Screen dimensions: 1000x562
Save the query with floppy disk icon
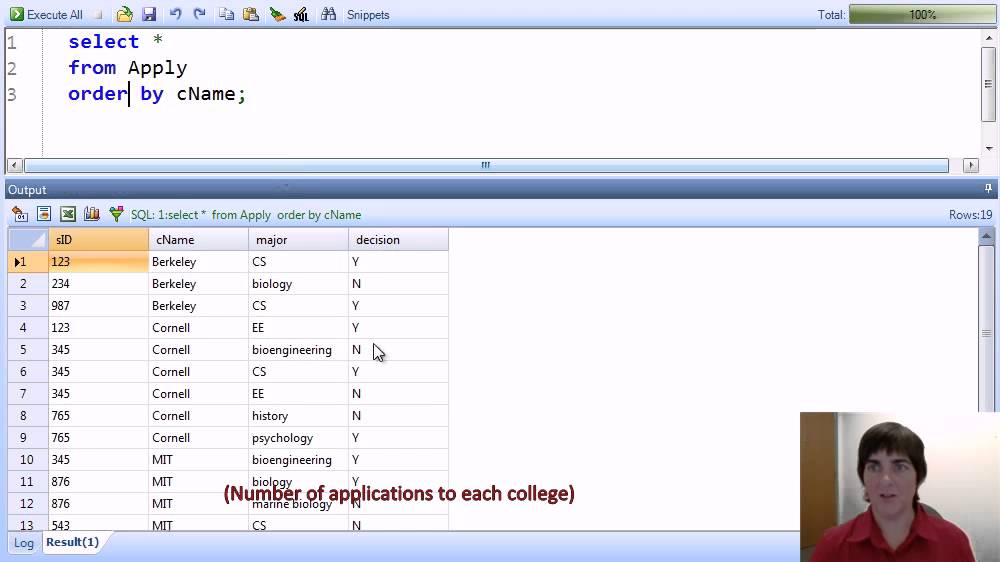149,14
